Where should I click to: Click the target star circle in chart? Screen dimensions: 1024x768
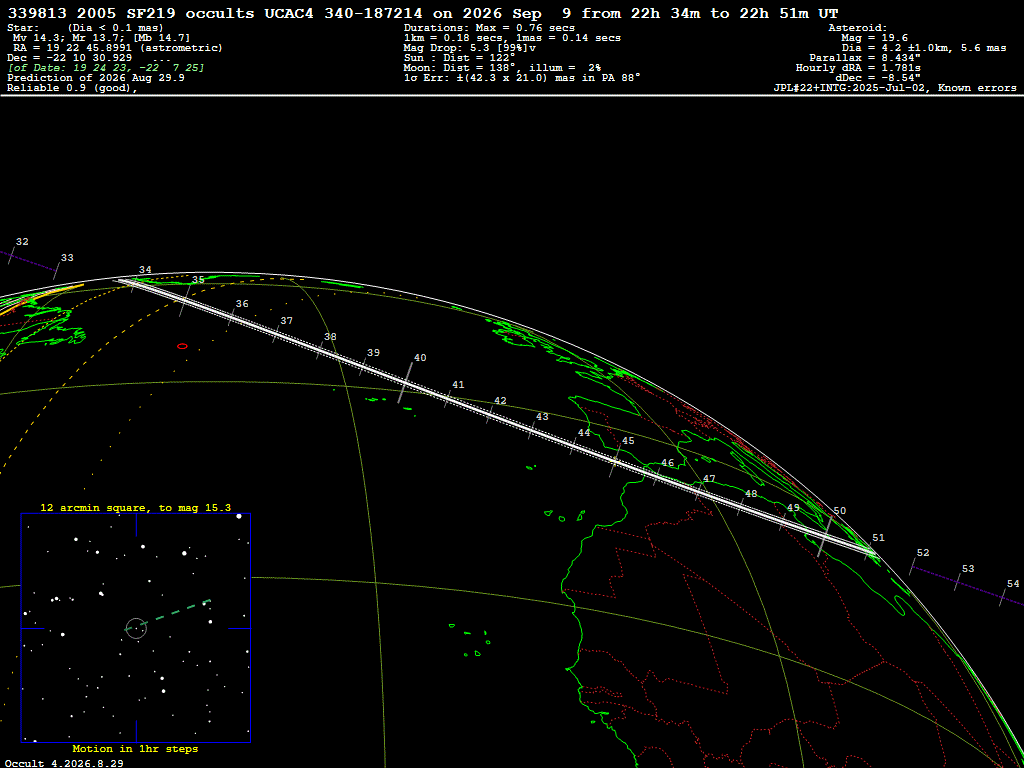tap(136, 628)
